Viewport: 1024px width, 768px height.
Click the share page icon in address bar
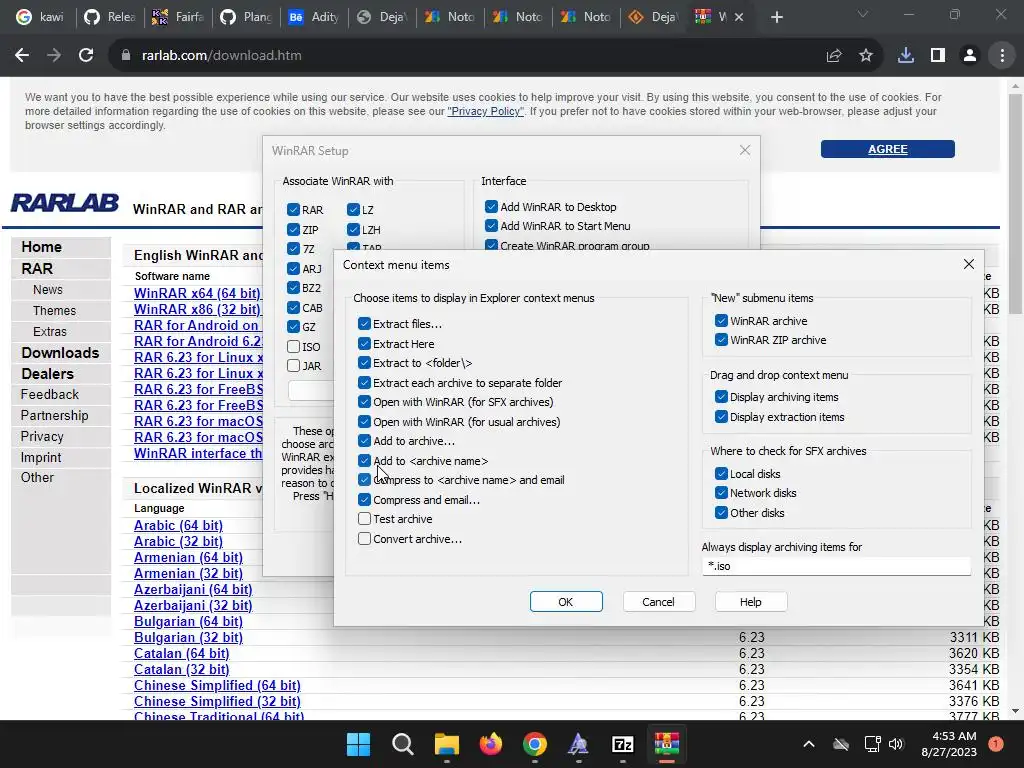click(x=834, y=56)
